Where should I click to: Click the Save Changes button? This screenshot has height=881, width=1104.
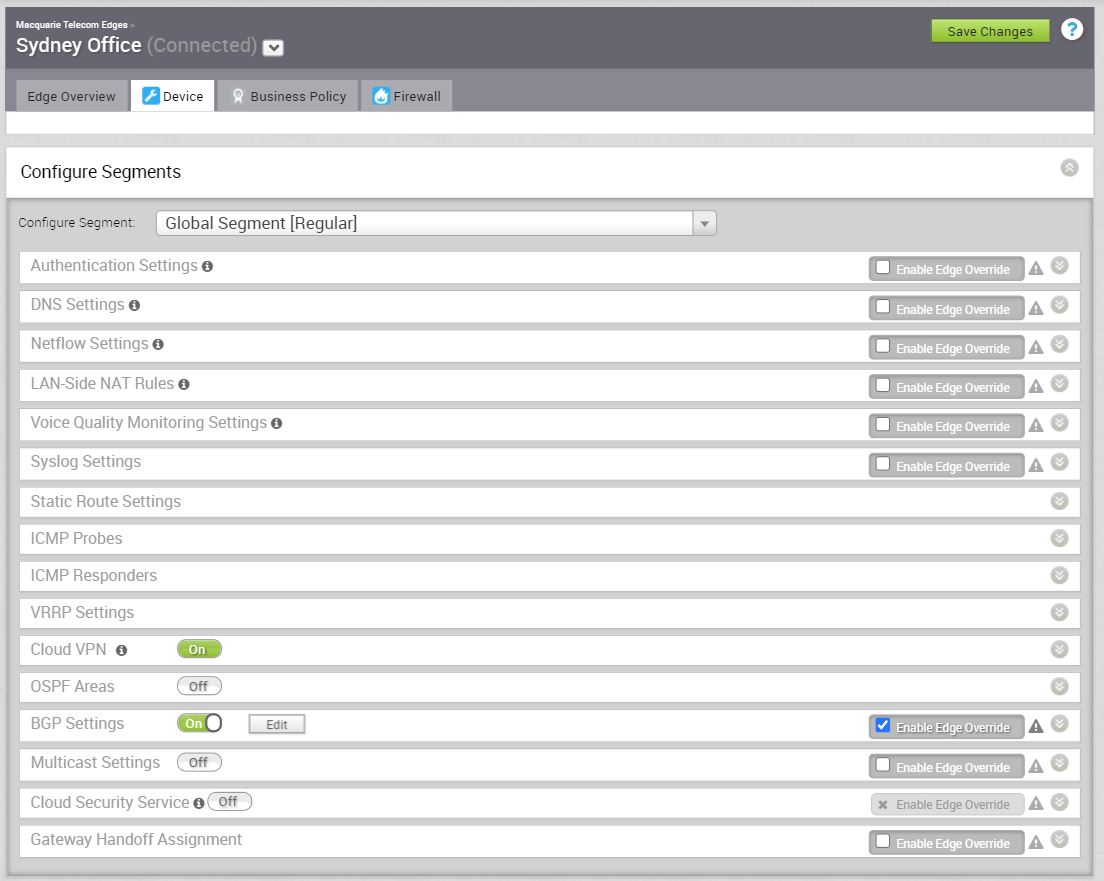[990, 31]
